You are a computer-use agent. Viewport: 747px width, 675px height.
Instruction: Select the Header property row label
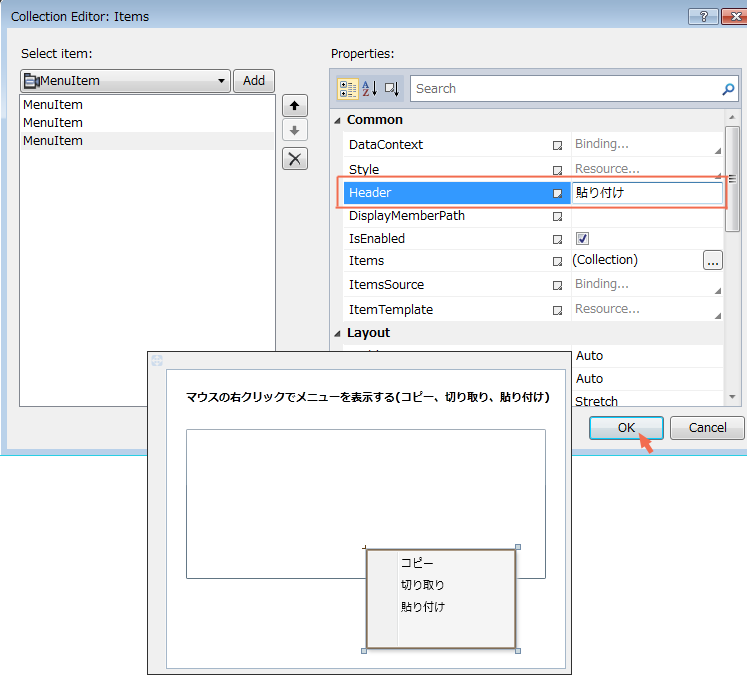tap(370, 193)
